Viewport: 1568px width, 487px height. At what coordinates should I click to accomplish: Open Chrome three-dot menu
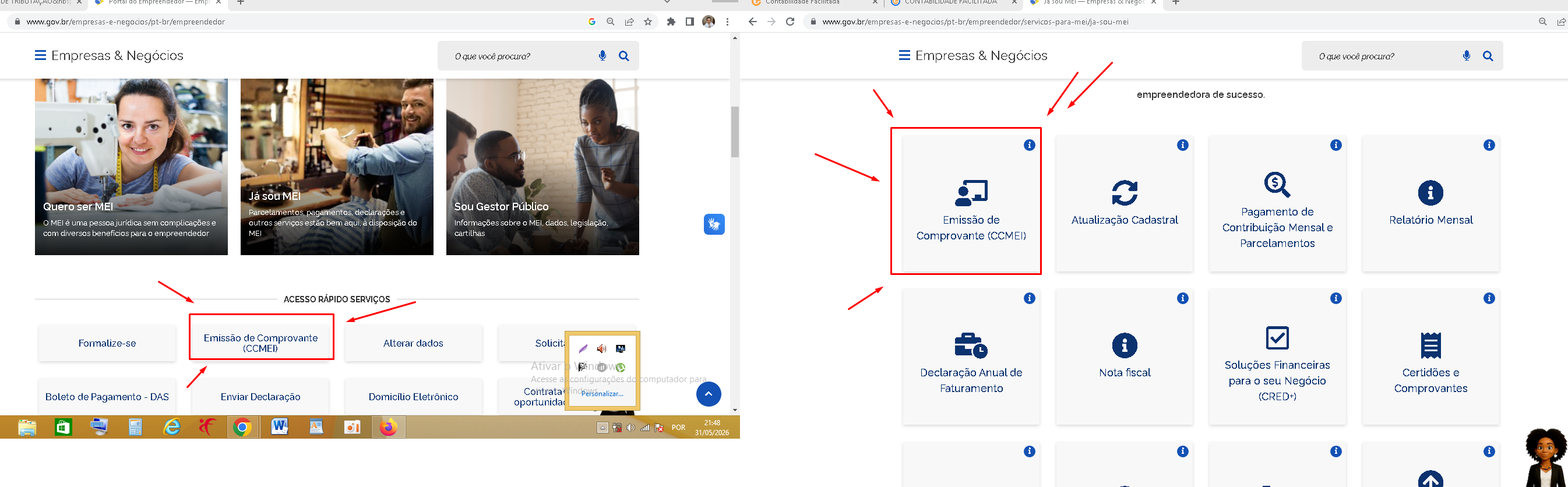pos(727,22)
